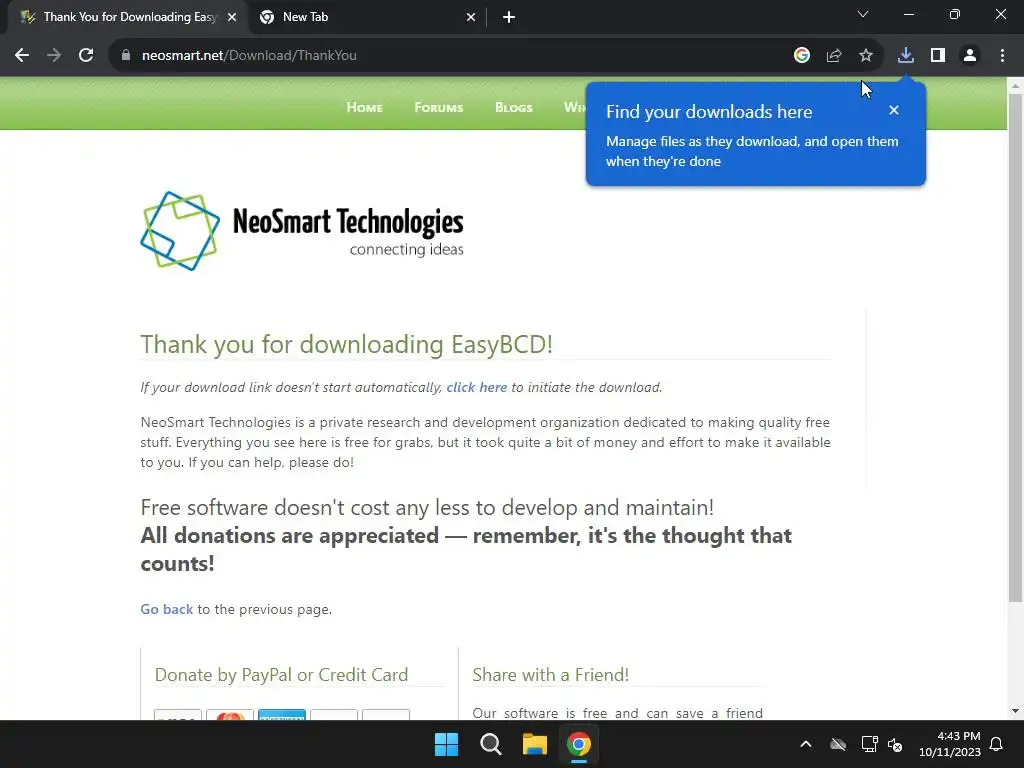Select the 'Thank You for Downloading Easy' tab

point(127,18)
